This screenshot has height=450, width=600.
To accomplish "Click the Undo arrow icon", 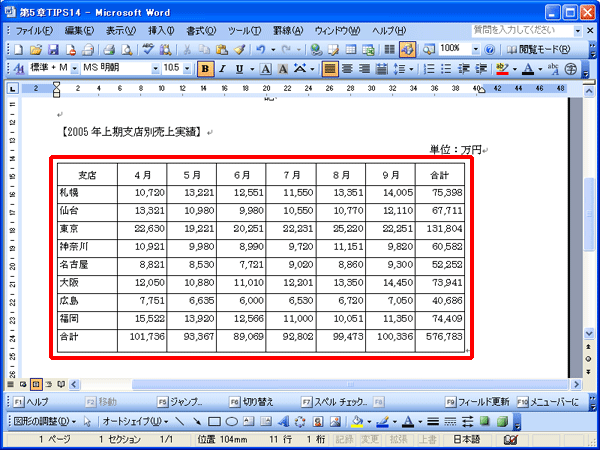I will [x=261, y=50].
